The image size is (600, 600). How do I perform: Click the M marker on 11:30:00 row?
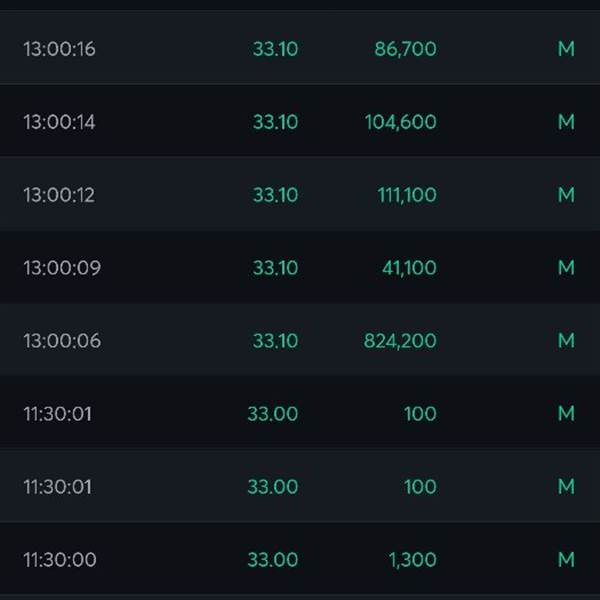566,559
